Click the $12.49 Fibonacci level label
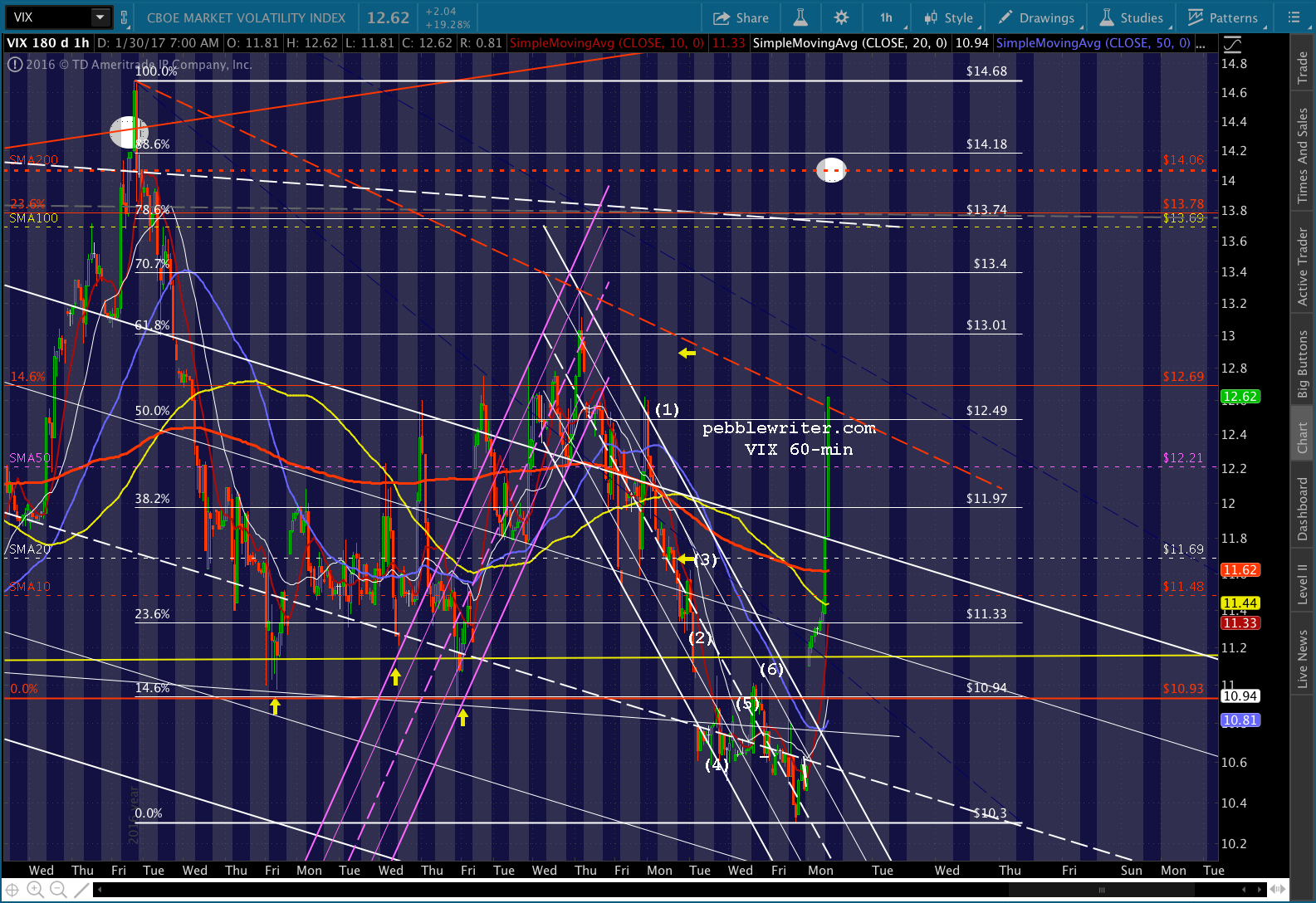1316x903 pixels. tap(986, 411)
